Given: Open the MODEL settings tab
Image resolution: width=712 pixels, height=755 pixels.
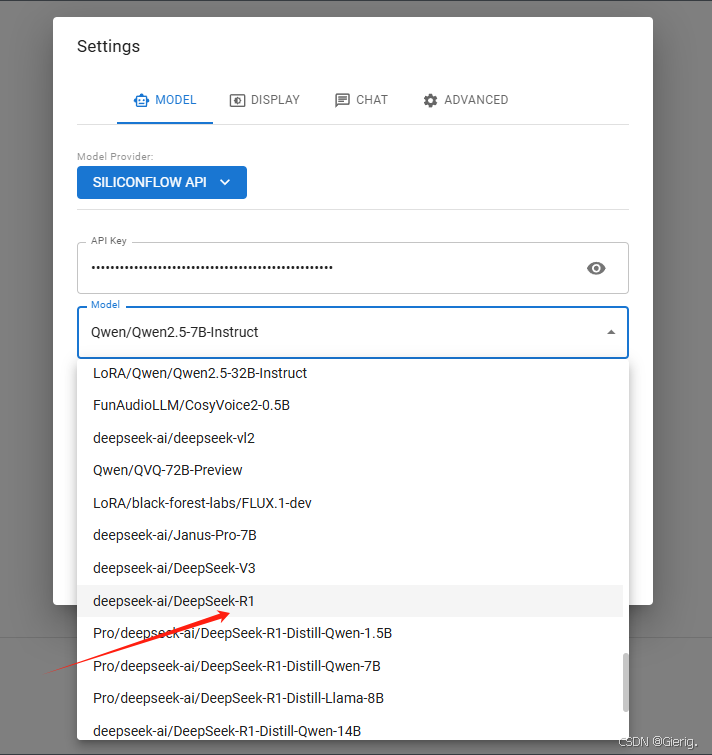Looking at the screenshot, I should pos(165,100).
